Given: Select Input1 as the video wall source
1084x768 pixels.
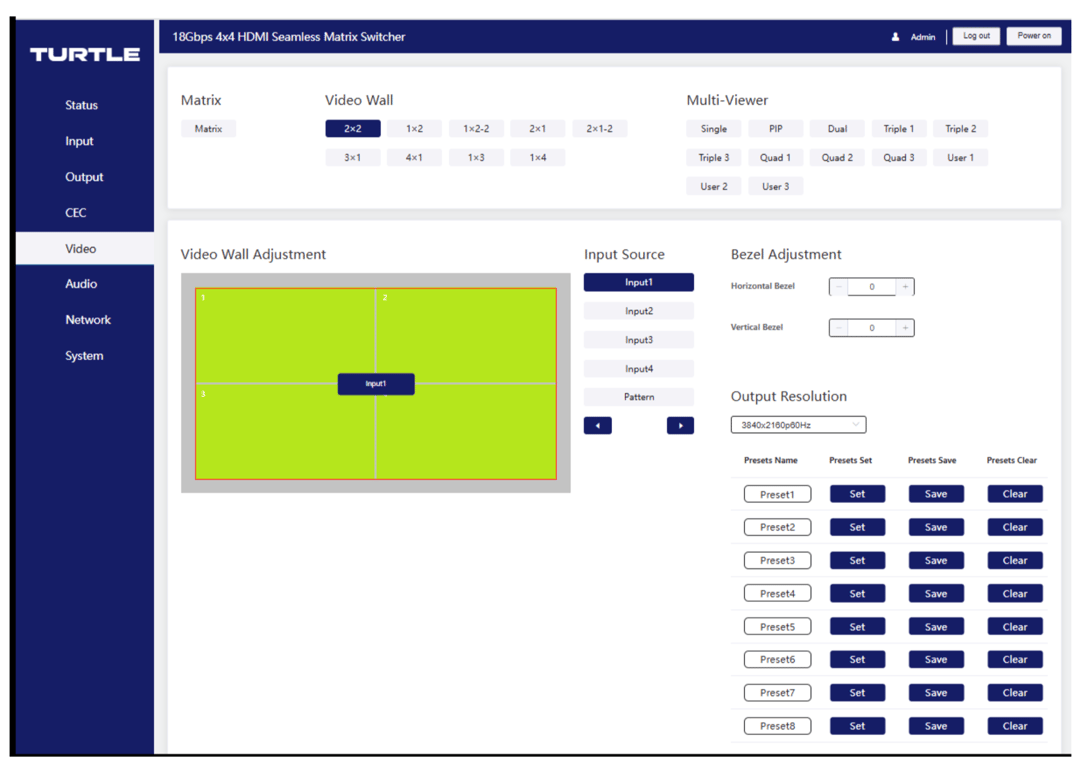Looking at the screenshot, I should [x=638, y=282].
